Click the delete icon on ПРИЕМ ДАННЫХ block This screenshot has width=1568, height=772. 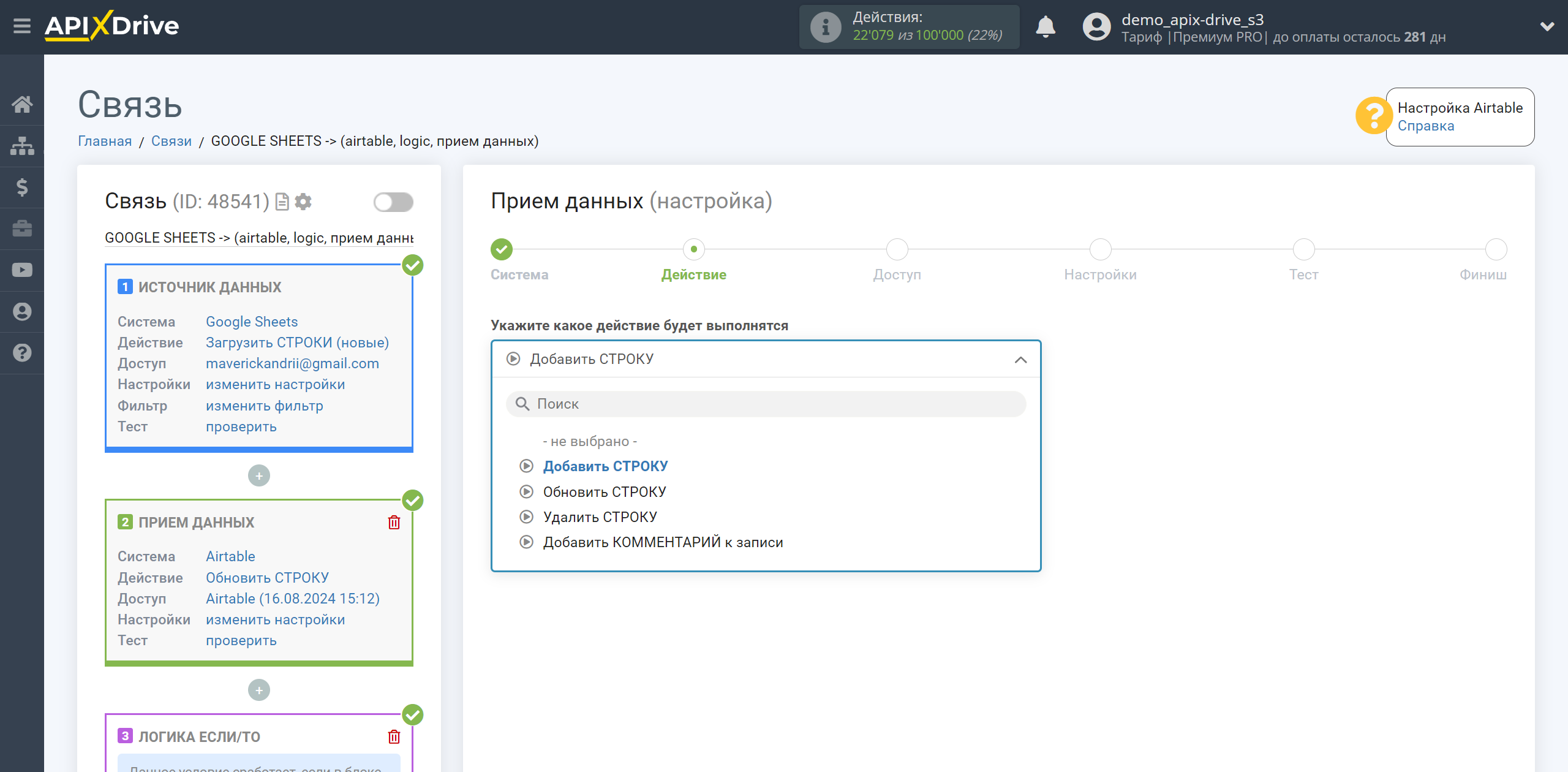395,521
